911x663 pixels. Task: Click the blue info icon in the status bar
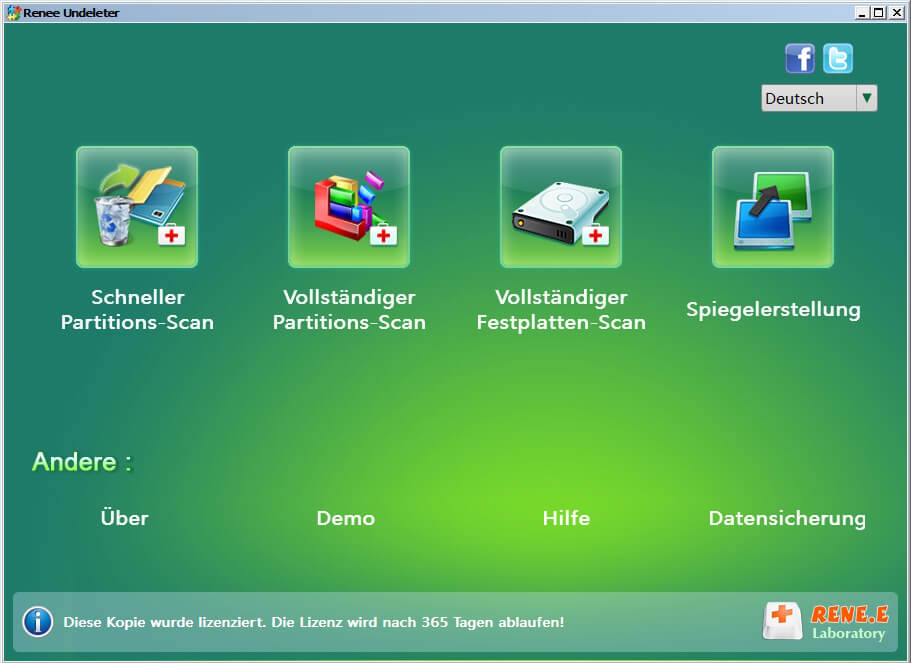(x=38, y=622)
